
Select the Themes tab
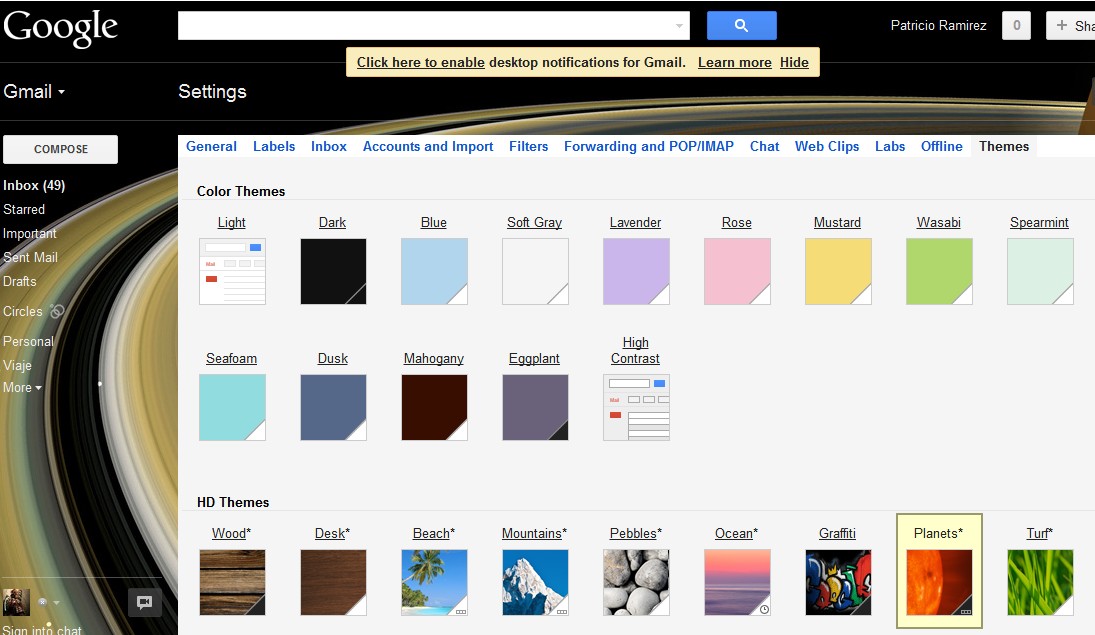tap(1004, 146)
